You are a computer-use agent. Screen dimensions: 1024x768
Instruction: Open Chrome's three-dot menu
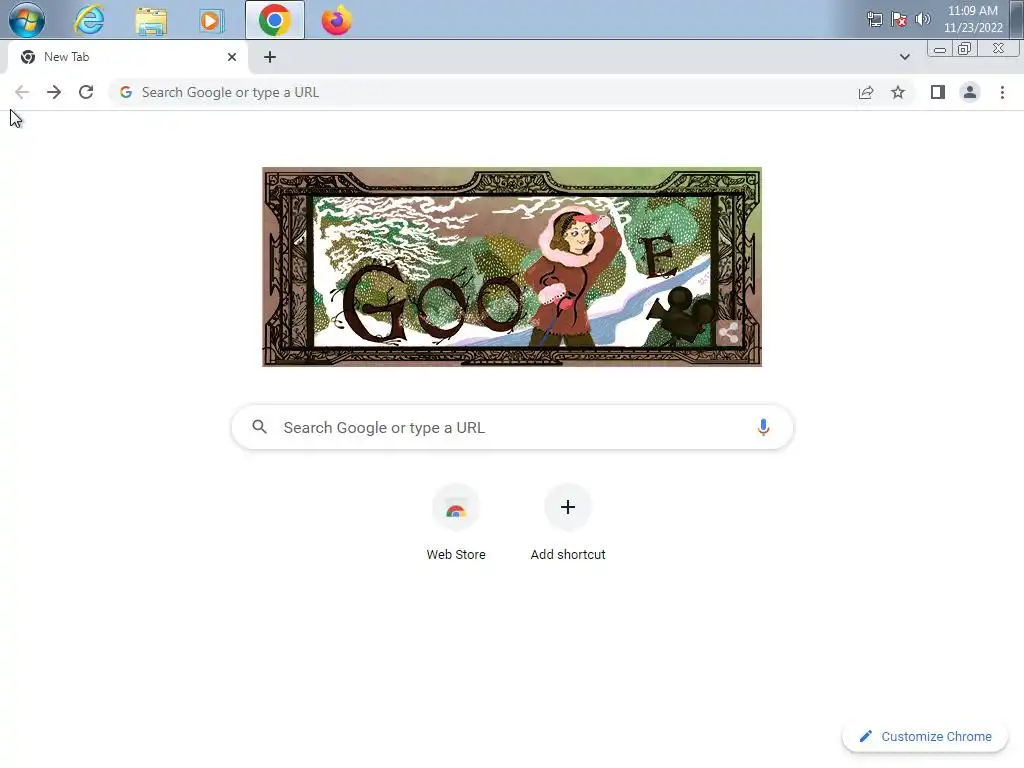tap(1002, 92)
